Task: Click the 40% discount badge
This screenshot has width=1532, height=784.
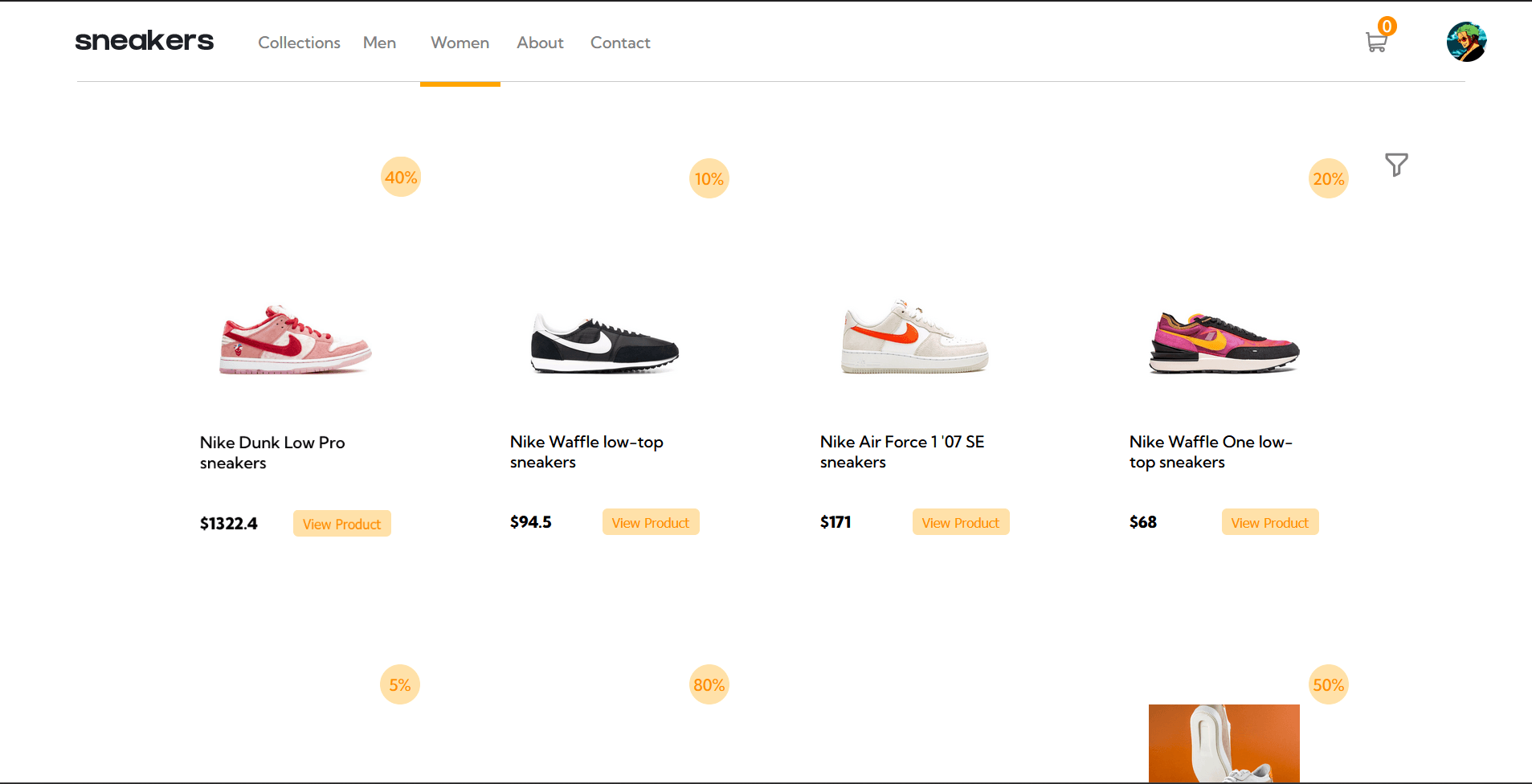Action: point(401,177)
